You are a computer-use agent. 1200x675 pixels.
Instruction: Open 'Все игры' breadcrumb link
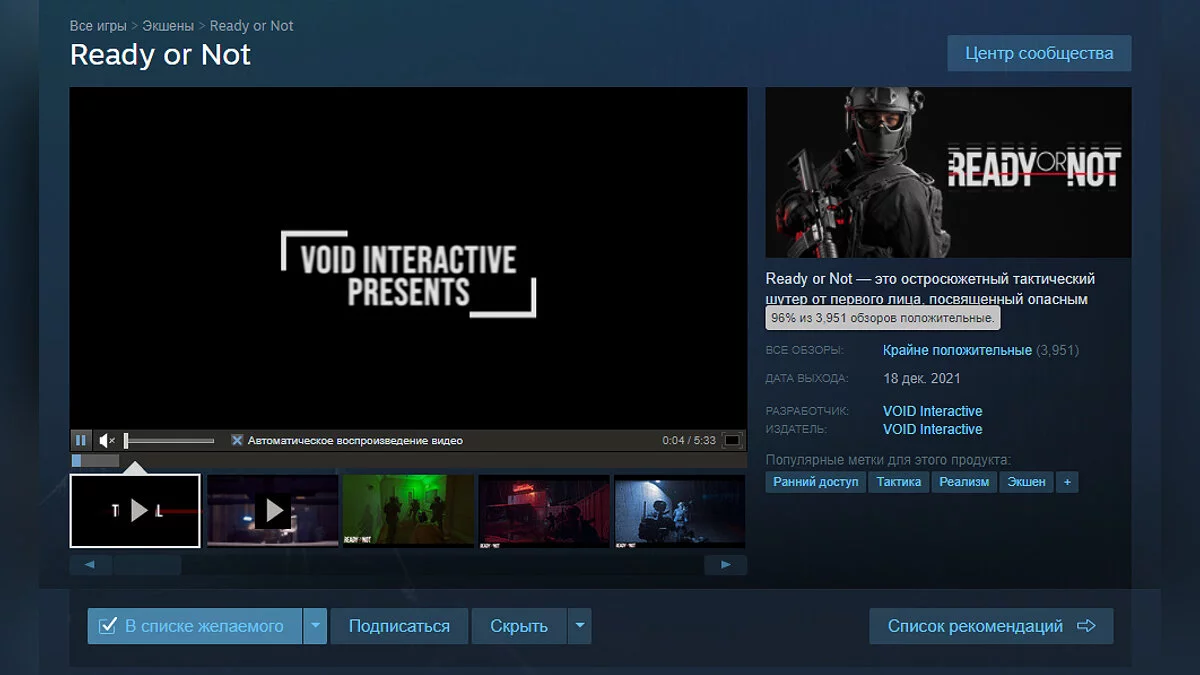tap(97, 26)
